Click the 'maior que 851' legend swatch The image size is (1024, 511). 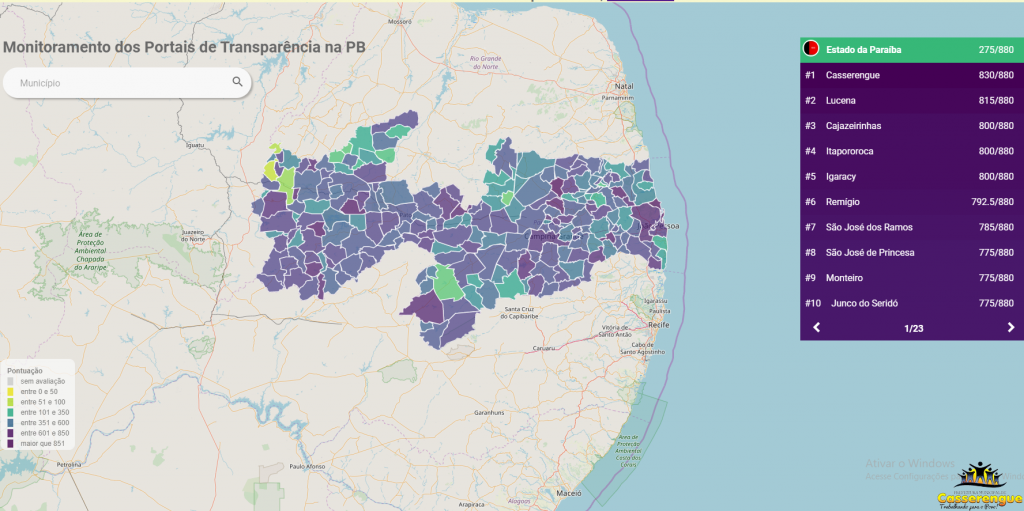(x=11, y=442)
